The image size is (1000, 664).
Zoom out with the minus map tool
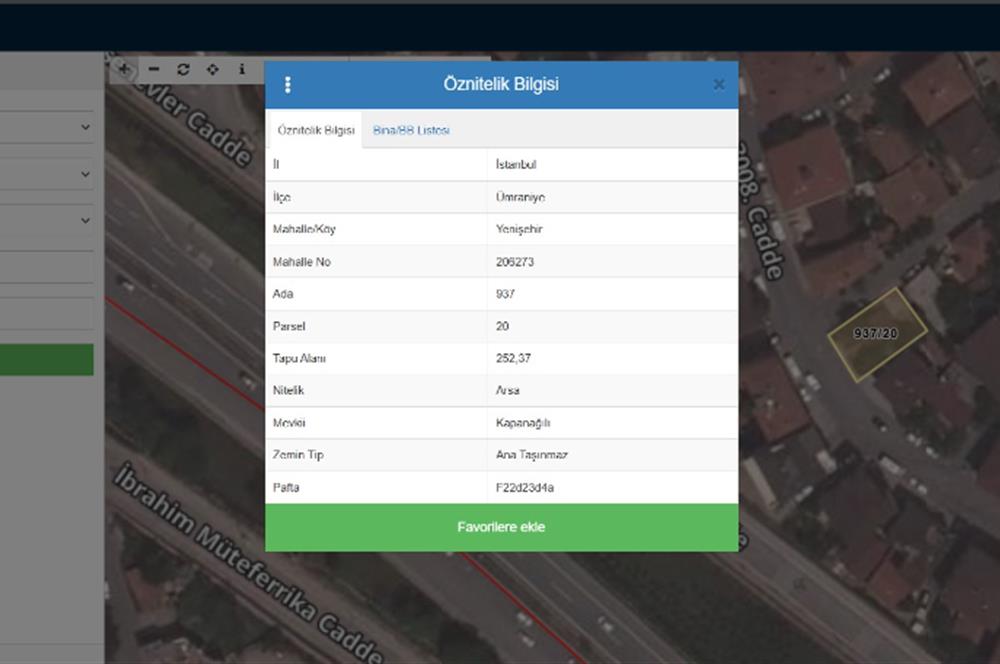point(153,69)
